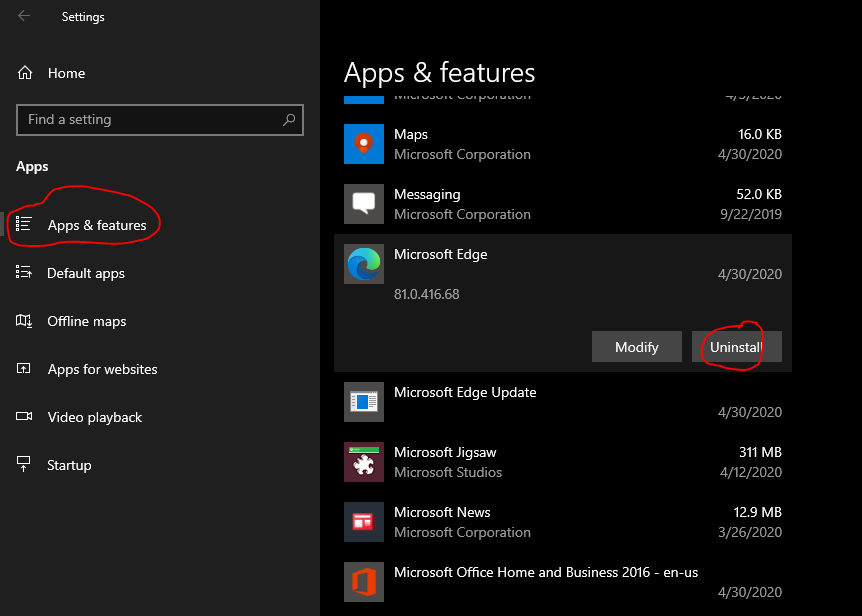Click the Microsoft Edge logo icon
Viewport: 862px width, 616px height.
(363, 264)
